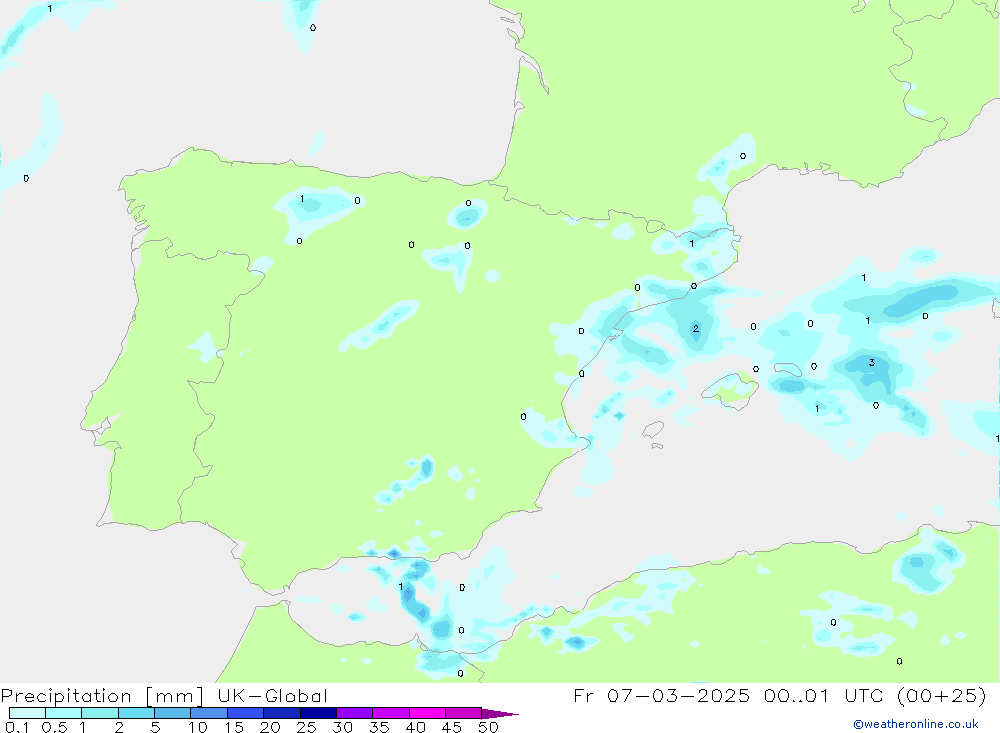Click the legend scale label '15'
The image size is (1000, 733).
pyautogui.click(x=234, y=727)
